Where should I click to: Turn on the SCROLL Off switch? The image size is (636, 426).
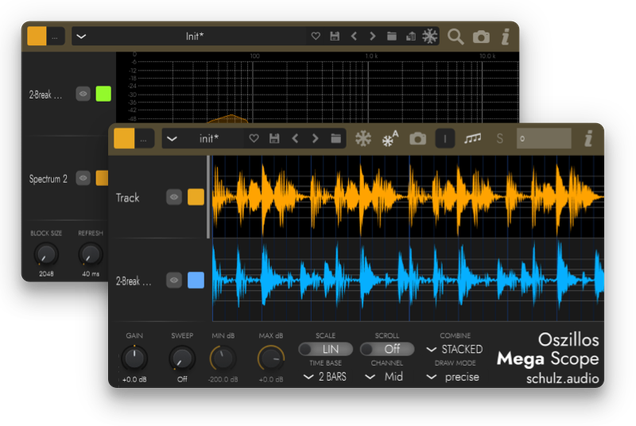click(386, 349)
